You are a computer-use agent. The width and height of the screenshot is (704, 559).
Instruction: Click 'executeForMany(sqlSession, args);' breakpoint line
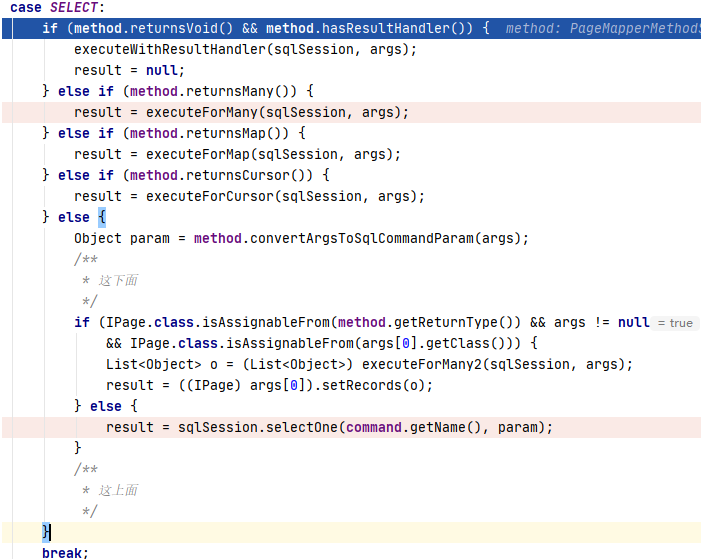pyautogui.click(x=277, y=112)
